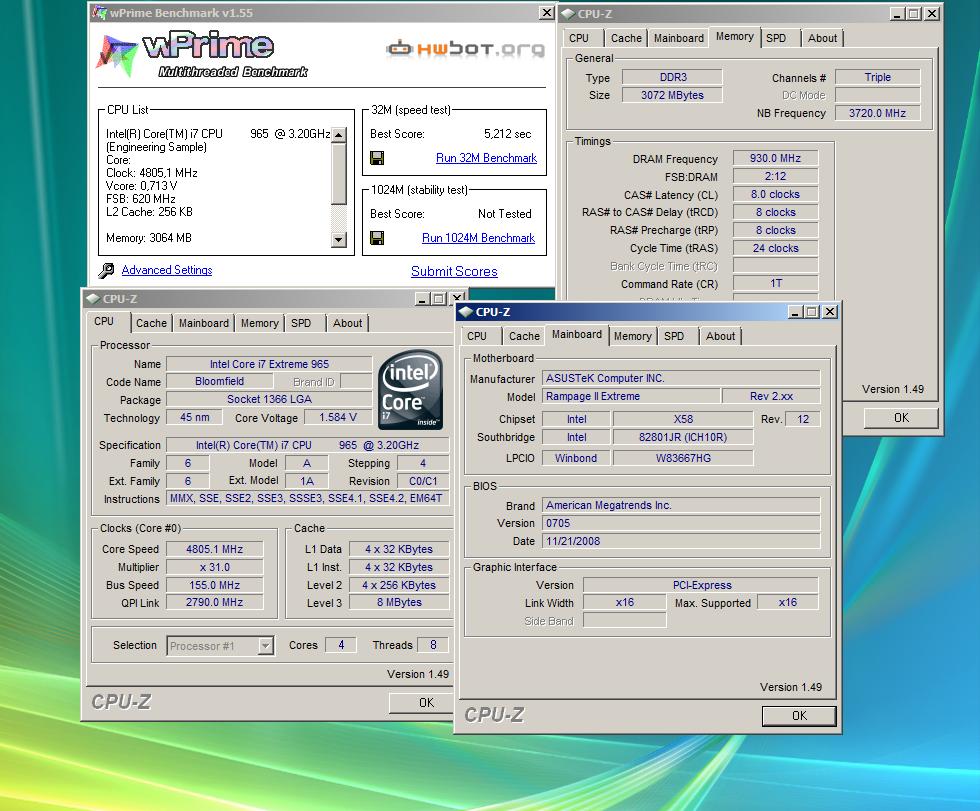Click the DRAM Frequency value 930.0 MHz
This screenshot has height=811, width=980.
(775, 159)
